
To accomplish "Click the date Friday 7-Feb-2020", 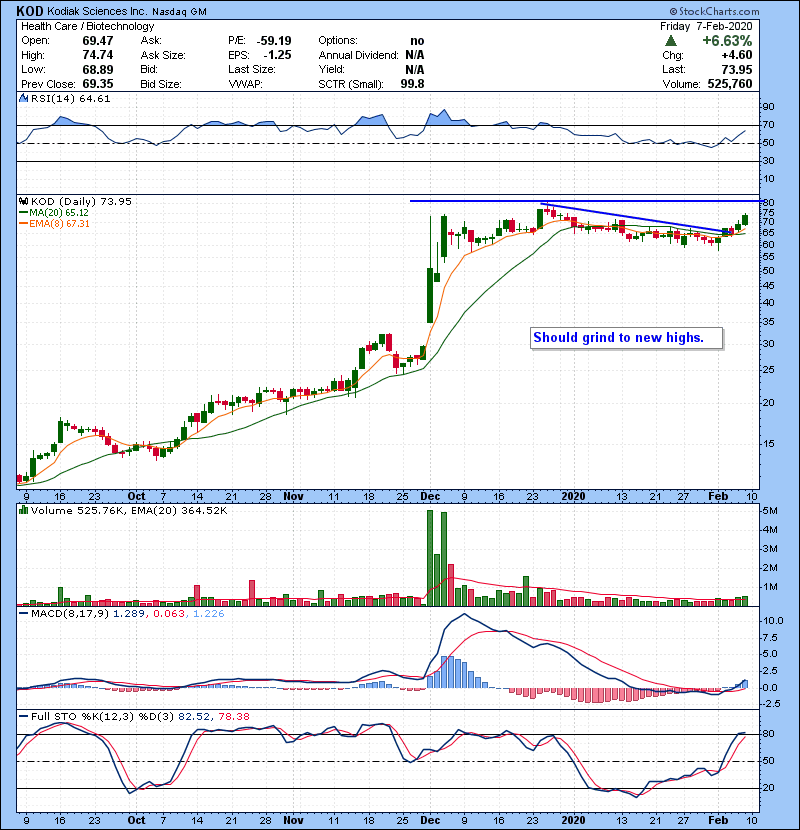I will (706, 26).
